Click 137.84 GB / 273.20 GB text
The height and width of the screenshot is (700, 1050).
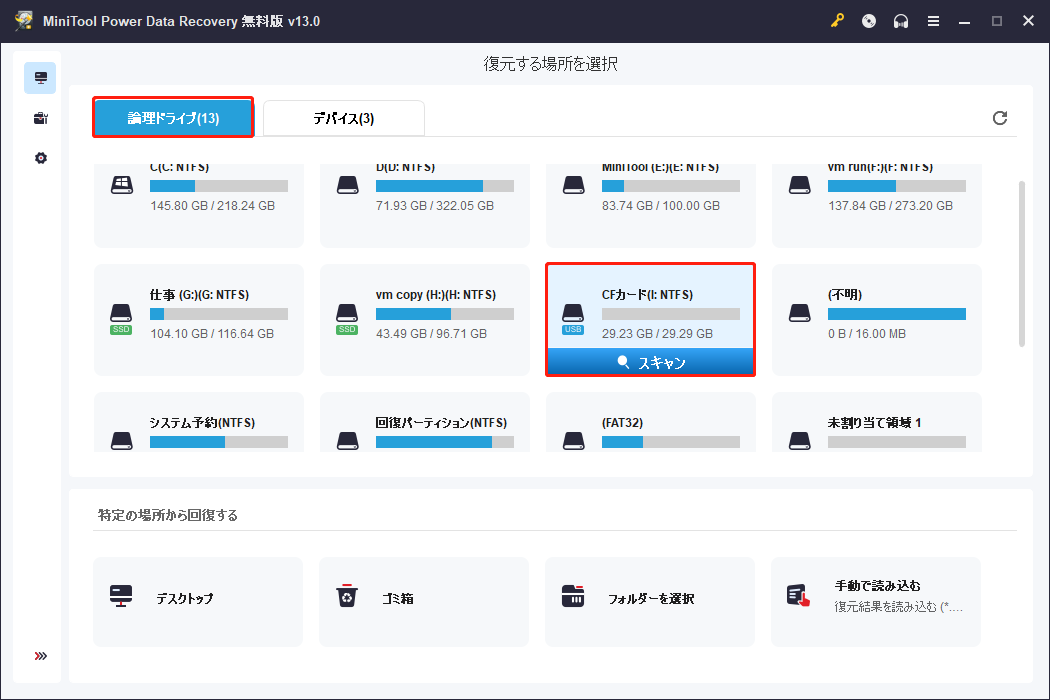click(891, 206)
